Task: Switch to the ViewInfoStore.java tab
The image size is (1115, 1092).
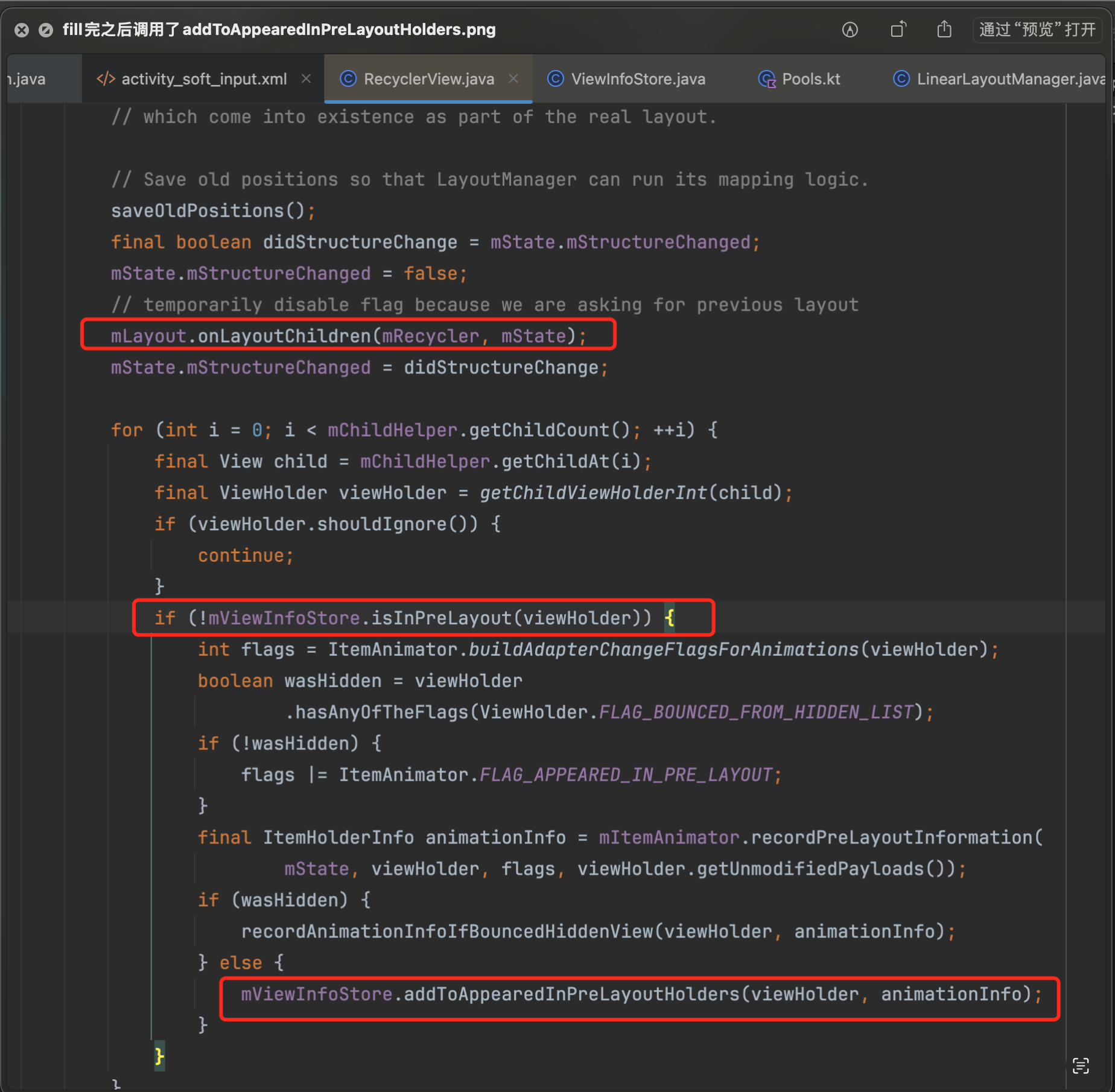Action: [x=638, y=79]
